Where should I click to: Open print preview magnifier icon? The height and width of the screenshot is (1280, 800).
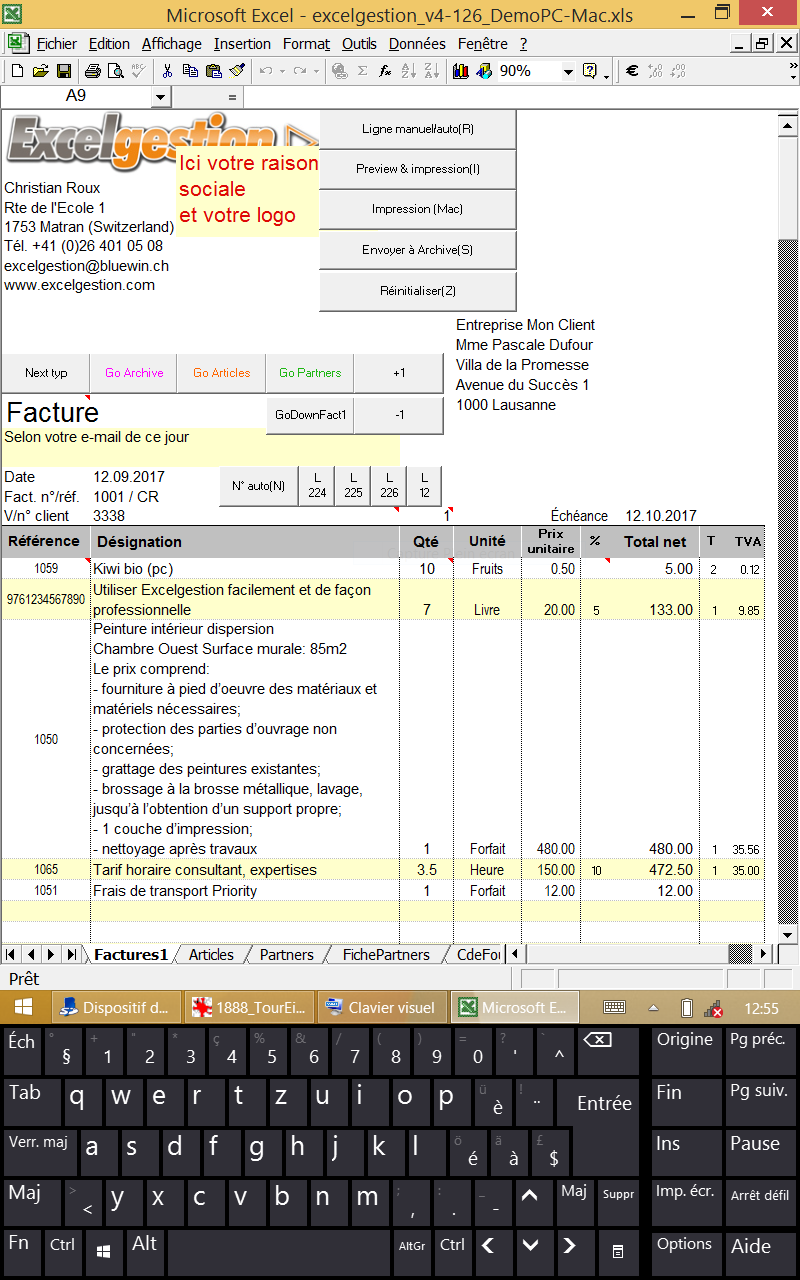[115, 71]
